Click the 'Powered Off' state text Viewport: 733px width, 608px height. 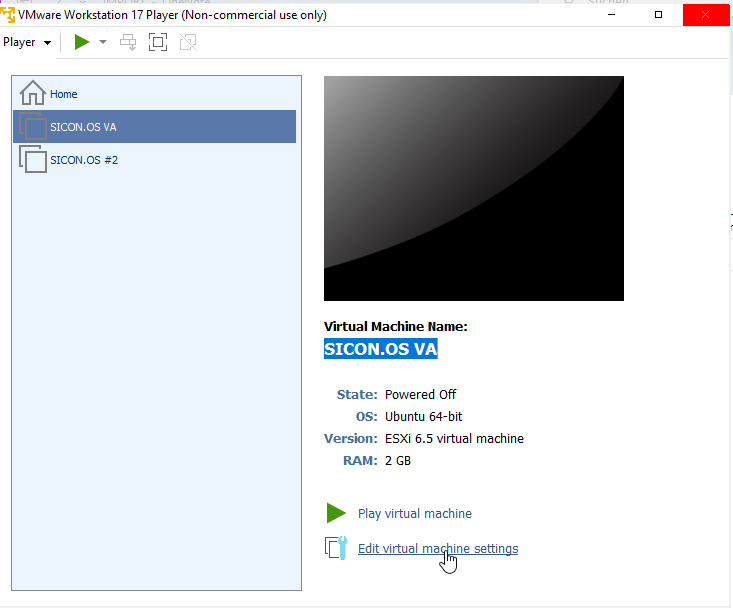[x=420, y=394]
